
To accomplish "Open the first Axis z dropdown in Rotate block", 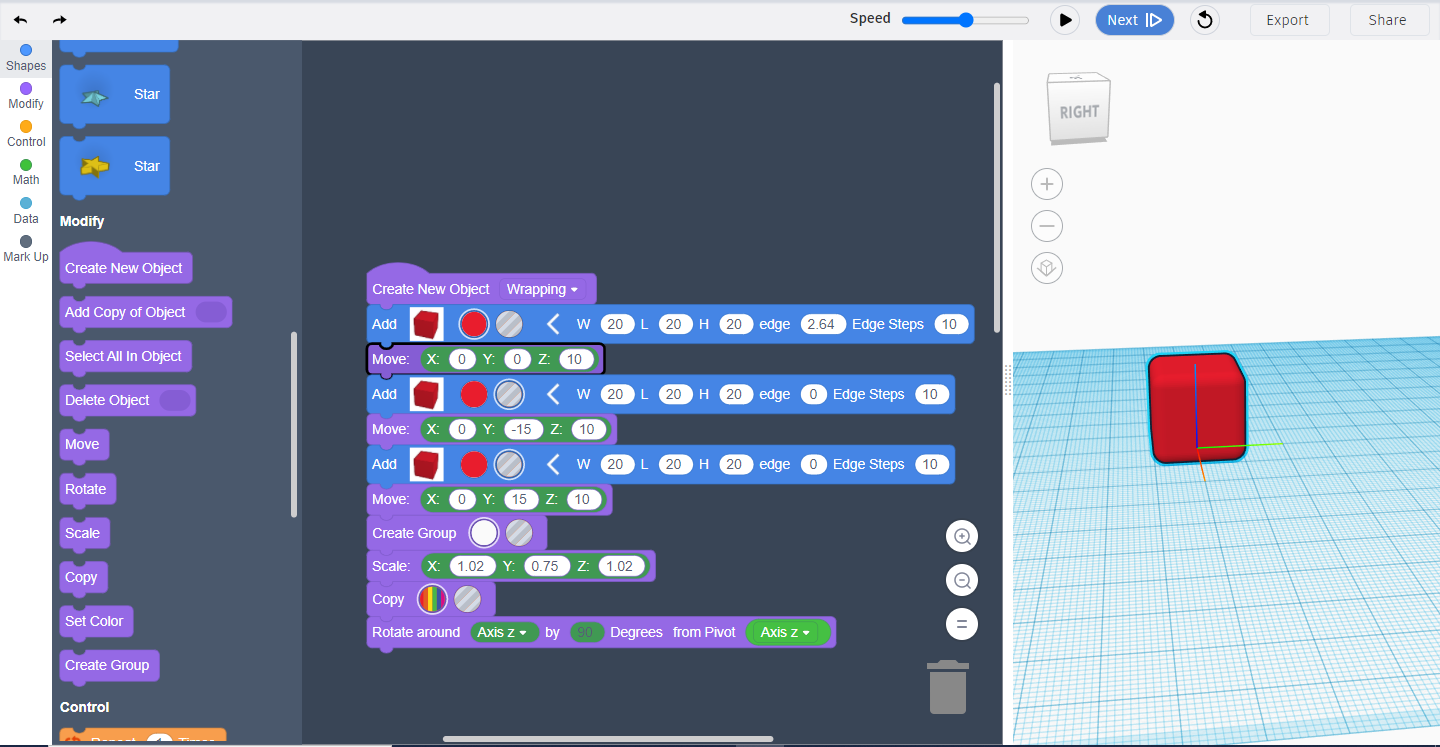I will [505, 631].
